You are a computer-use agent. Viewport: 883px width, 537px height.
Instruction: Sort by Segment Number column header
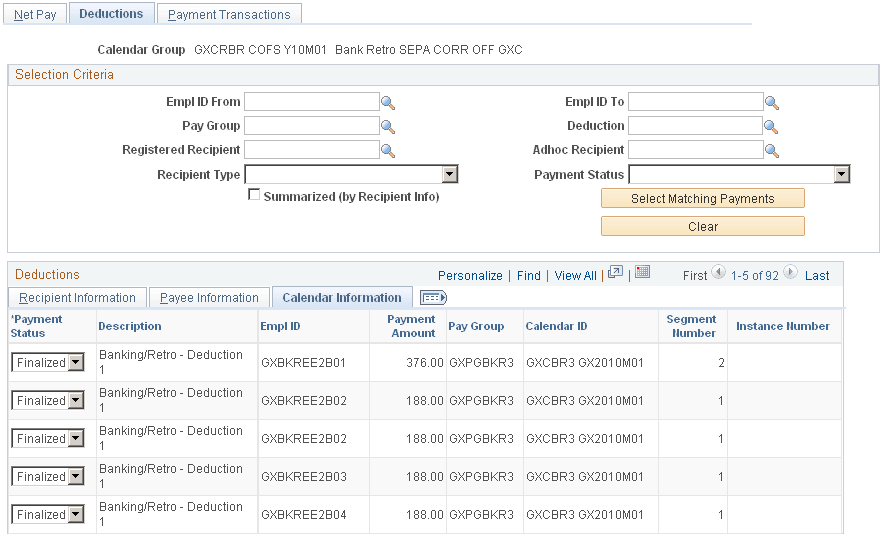(692, 326)
